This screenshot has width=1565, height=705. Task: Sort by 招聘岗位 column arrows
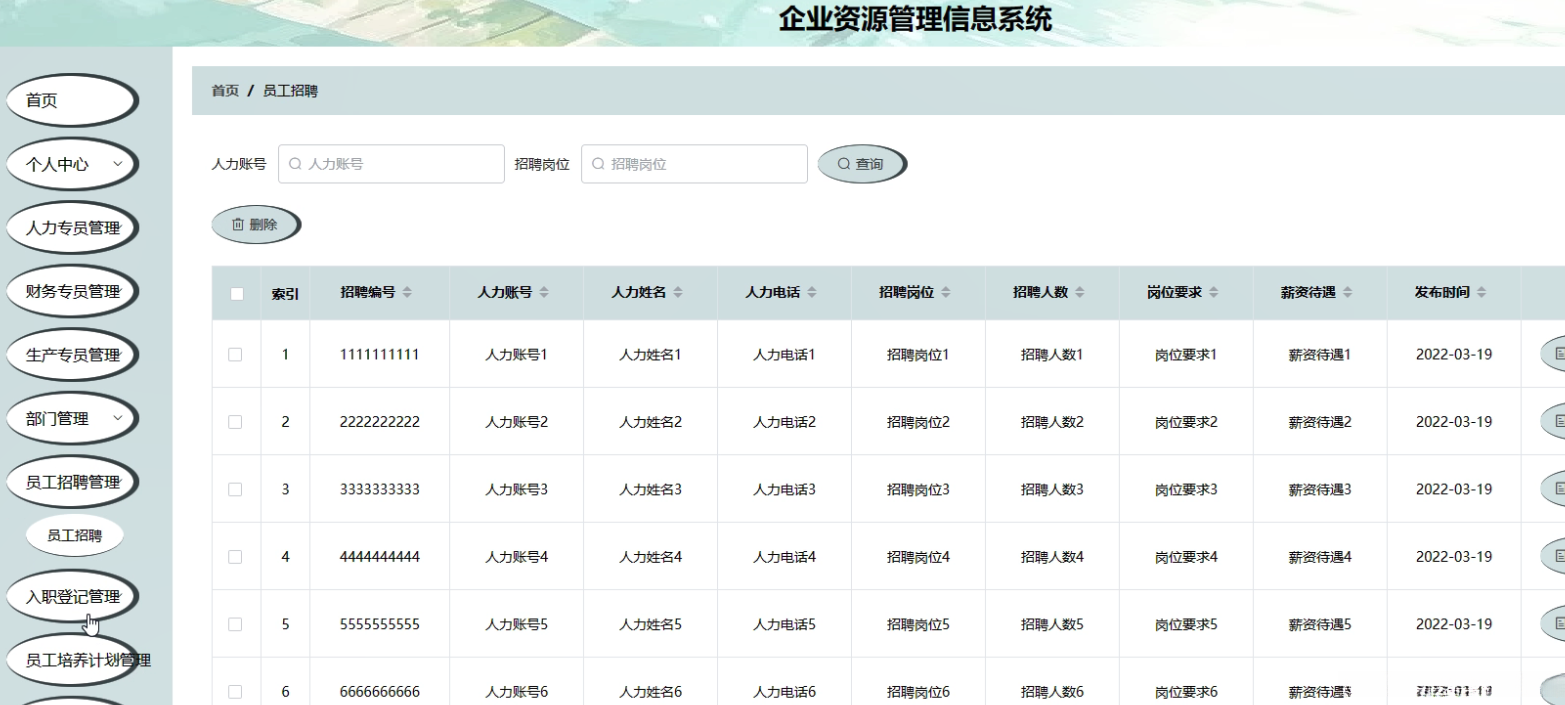(x=946, y=293)
